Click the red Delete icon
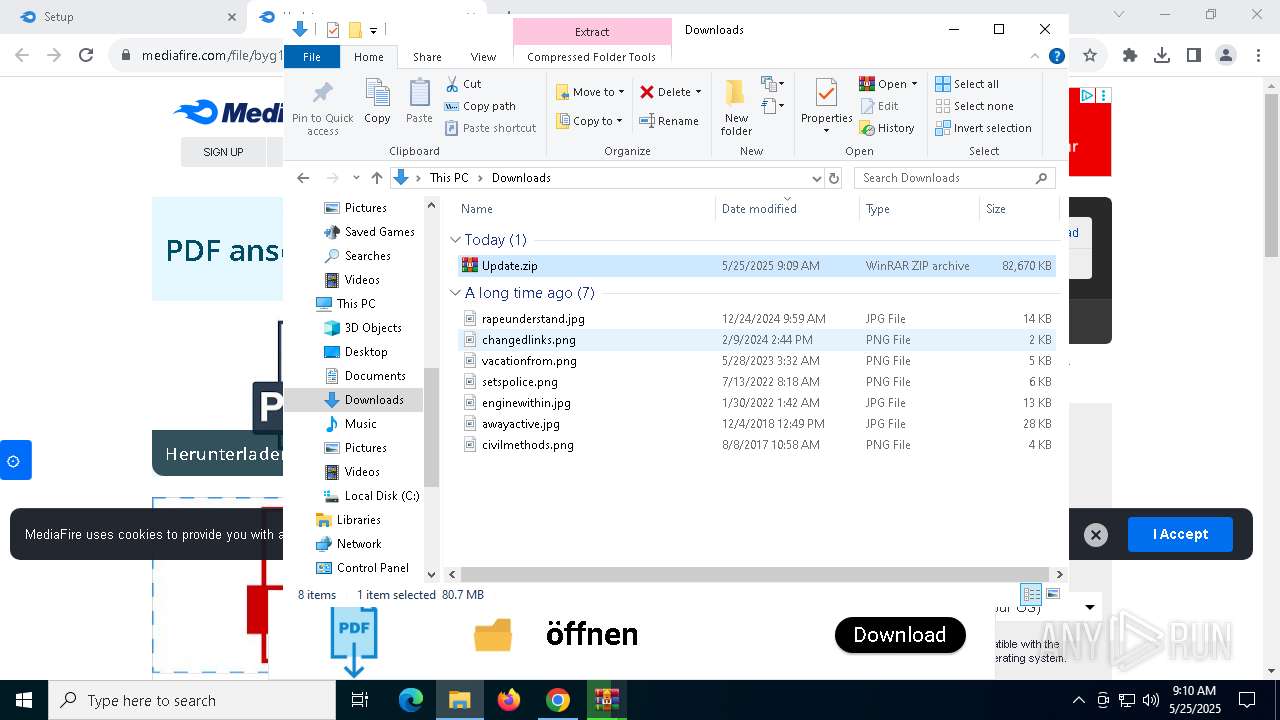 pyautogui.click(x=647, y=92)
